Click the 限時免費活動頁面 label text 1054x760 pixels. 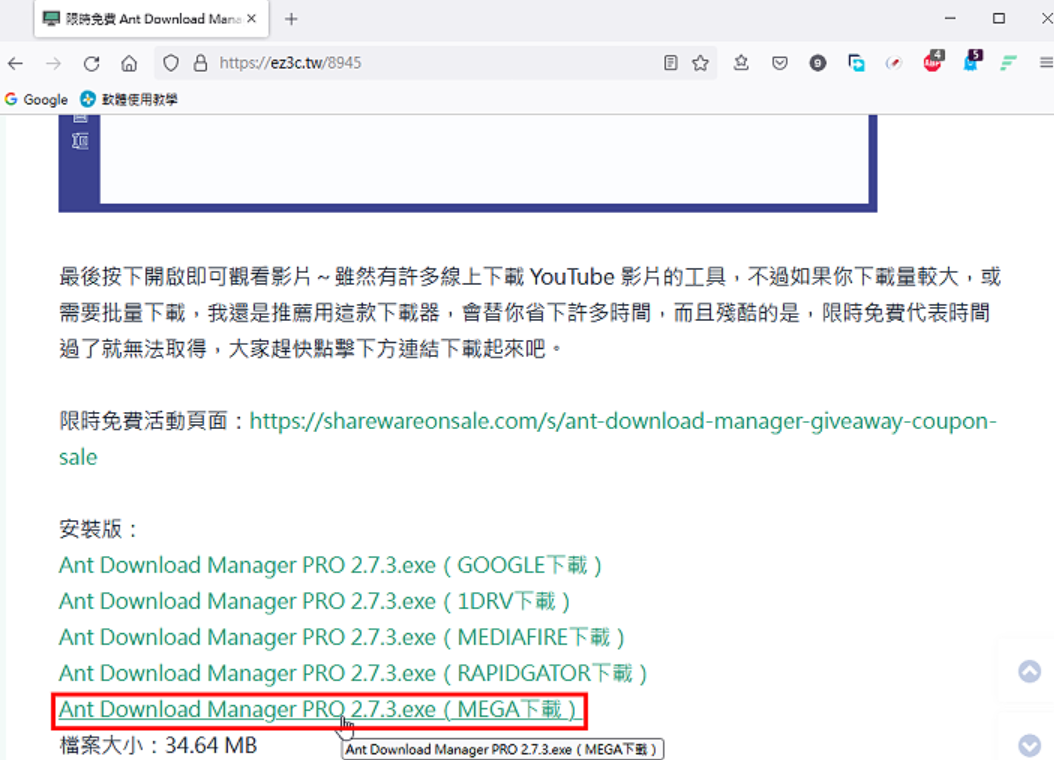pos(153,421)
